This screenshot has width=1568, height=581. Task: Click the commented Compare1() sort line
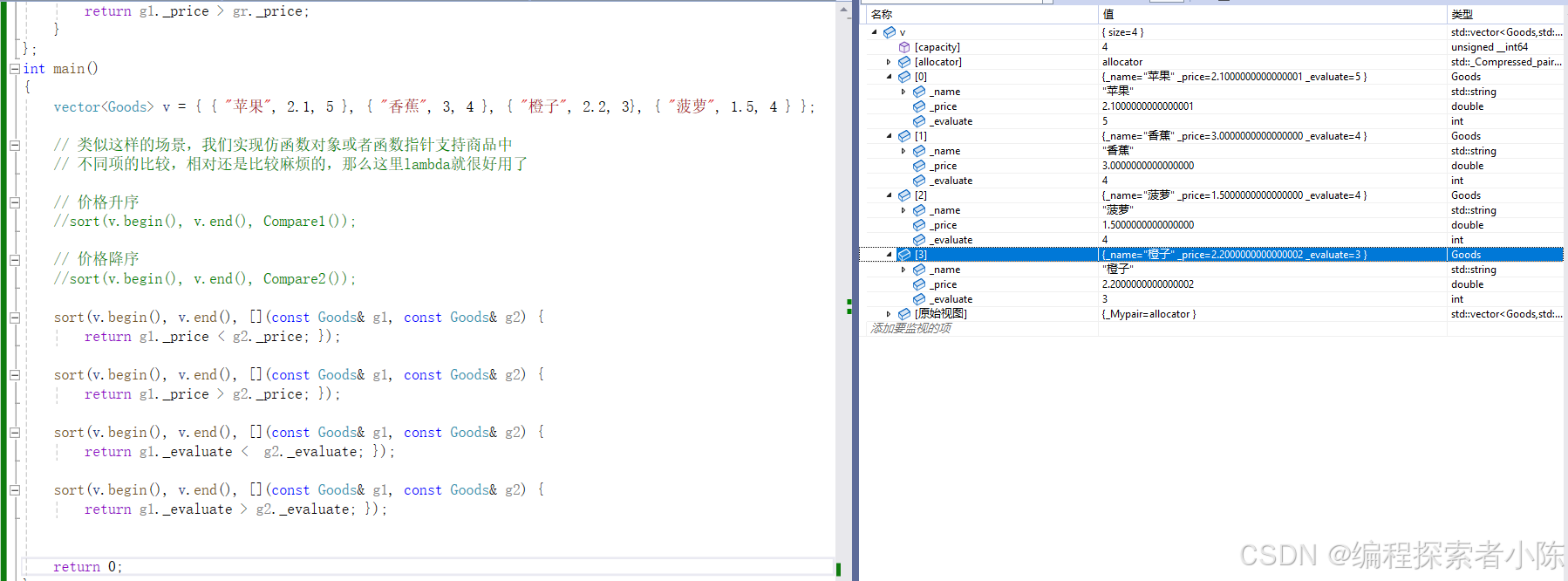click(205, 222)
